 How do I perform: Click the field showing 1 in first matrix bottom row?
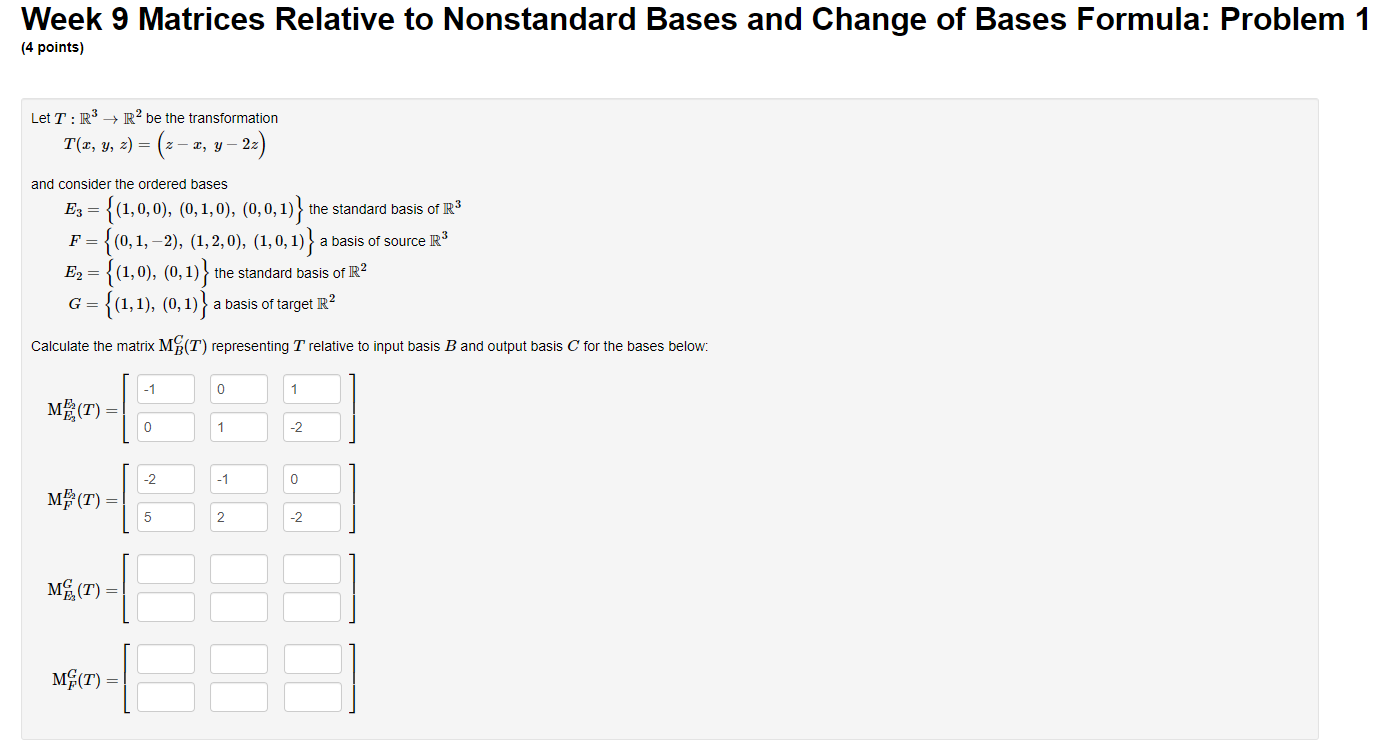point(238,426)
